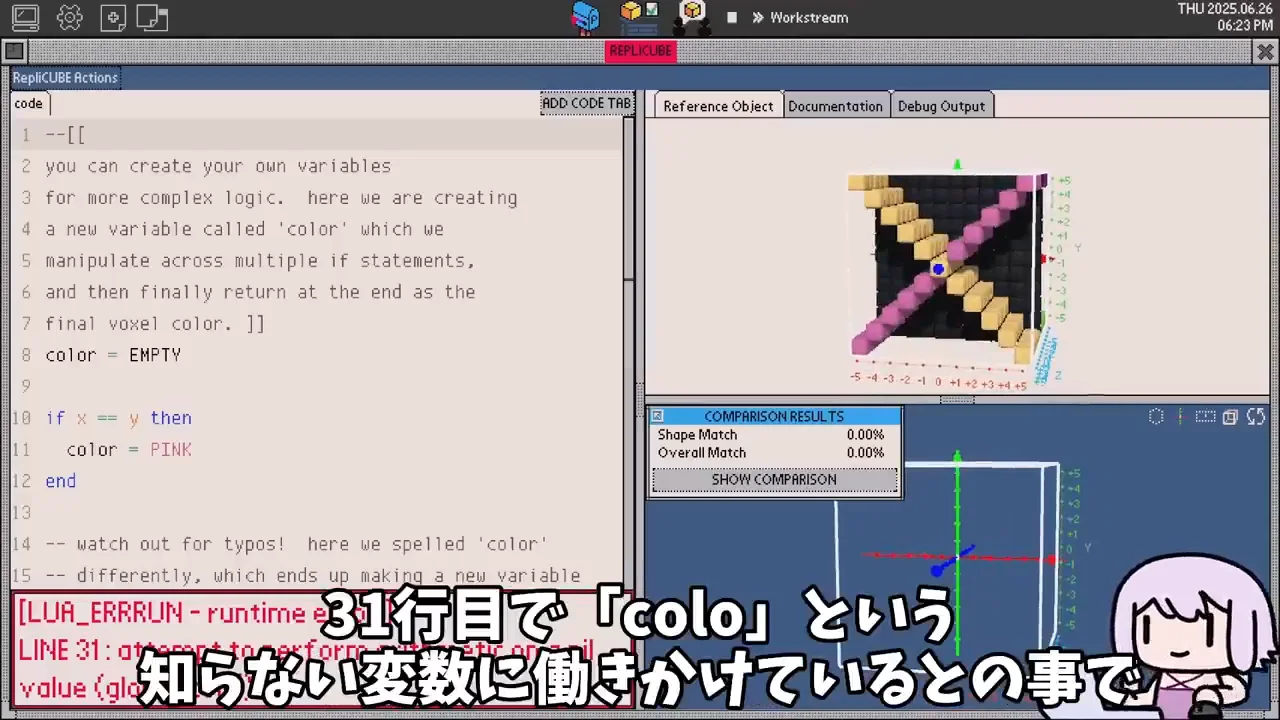Expand the Workstream menu
This screenshot has height=720, width=1280.
click(x=800, y=17)
